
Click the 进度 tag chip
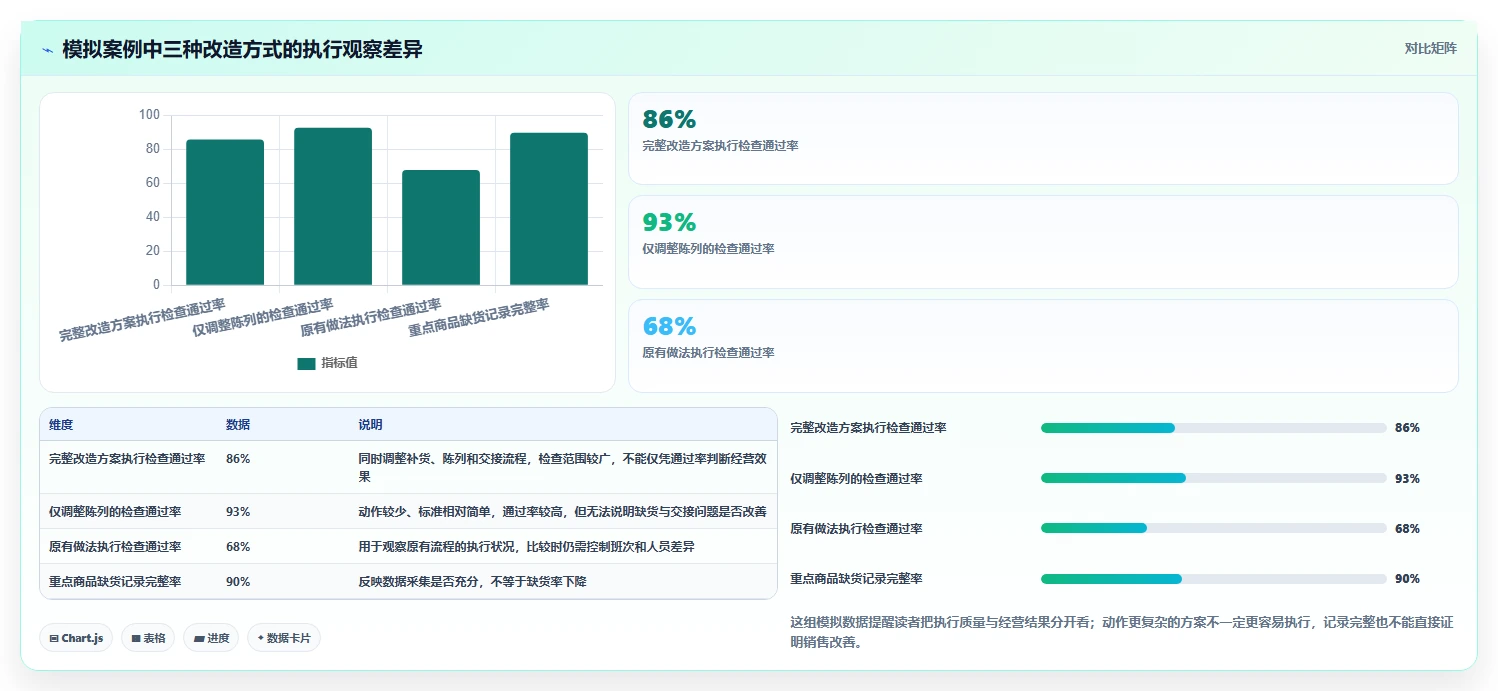tap(211, 638)
